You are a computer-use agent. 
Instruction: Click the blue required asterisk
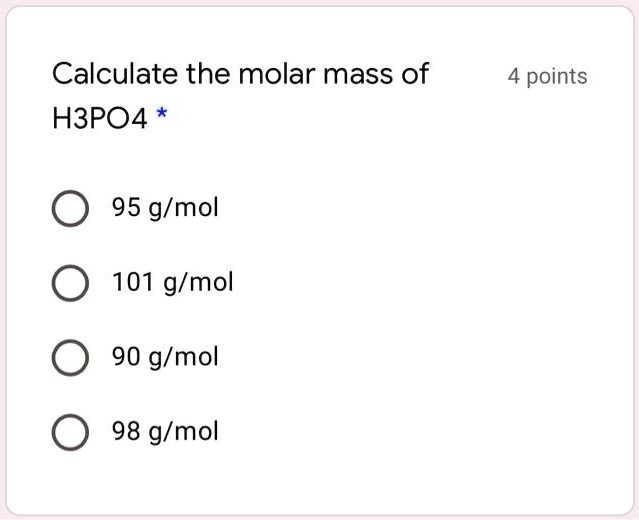point(162,117)
